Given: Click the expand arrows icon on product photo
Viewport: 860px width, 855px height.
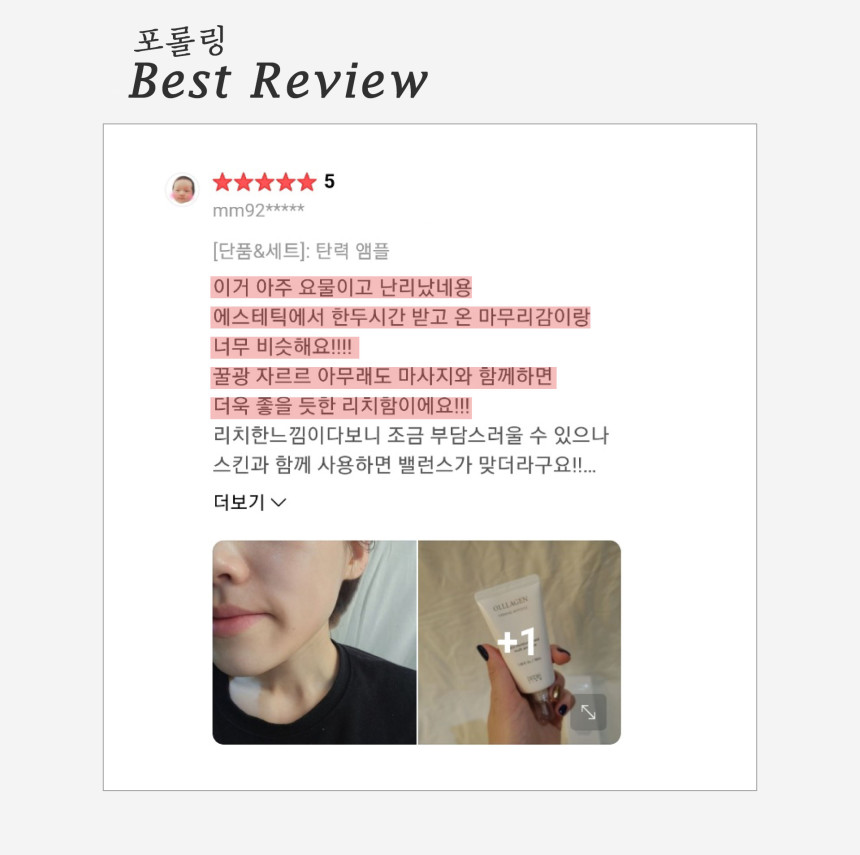Looking at the screenshot, I should tap(589, 712).
